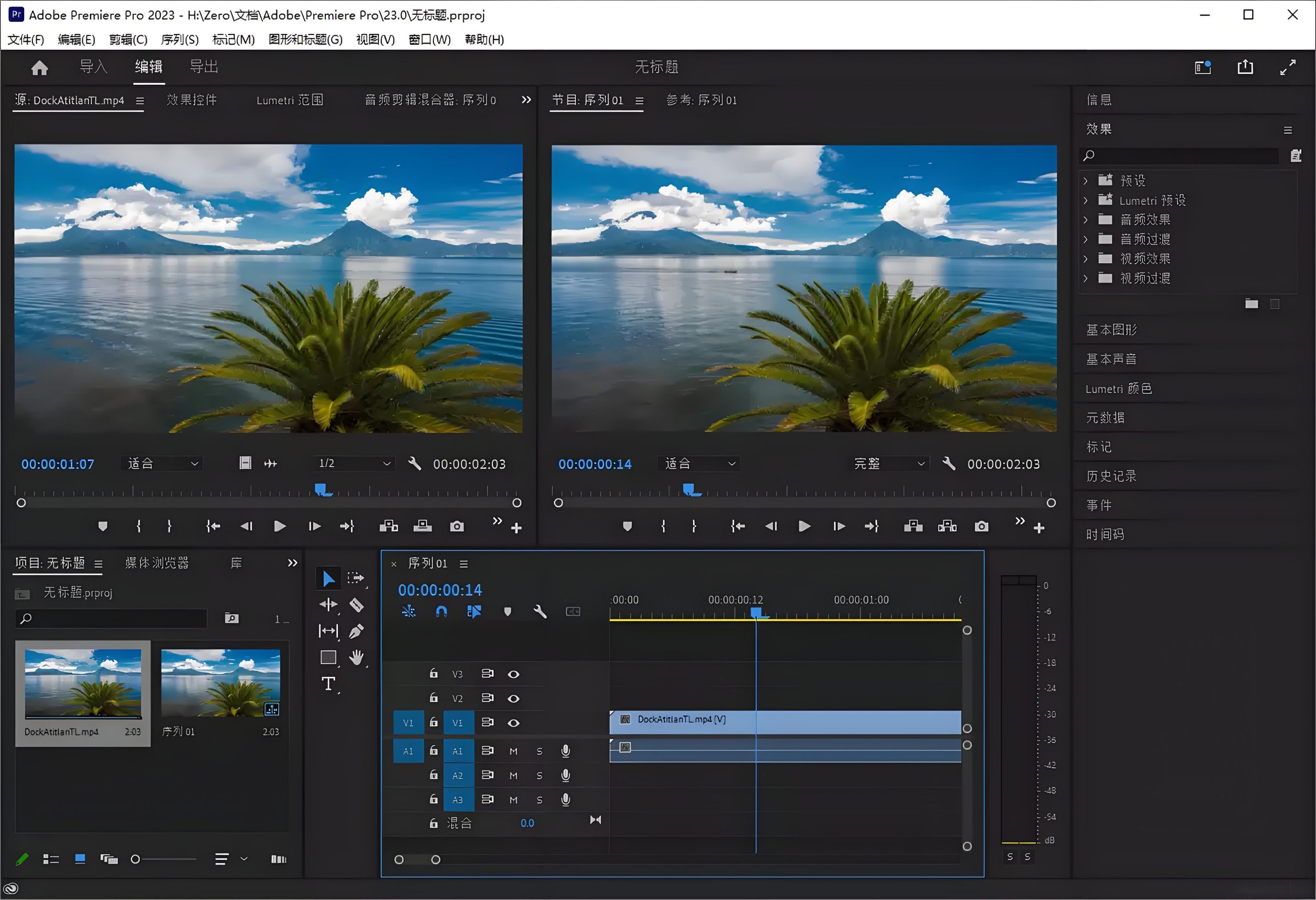Viewport: 1316px width, 900px height.
Task: Select the Type tool
Action: coord(328,683)
